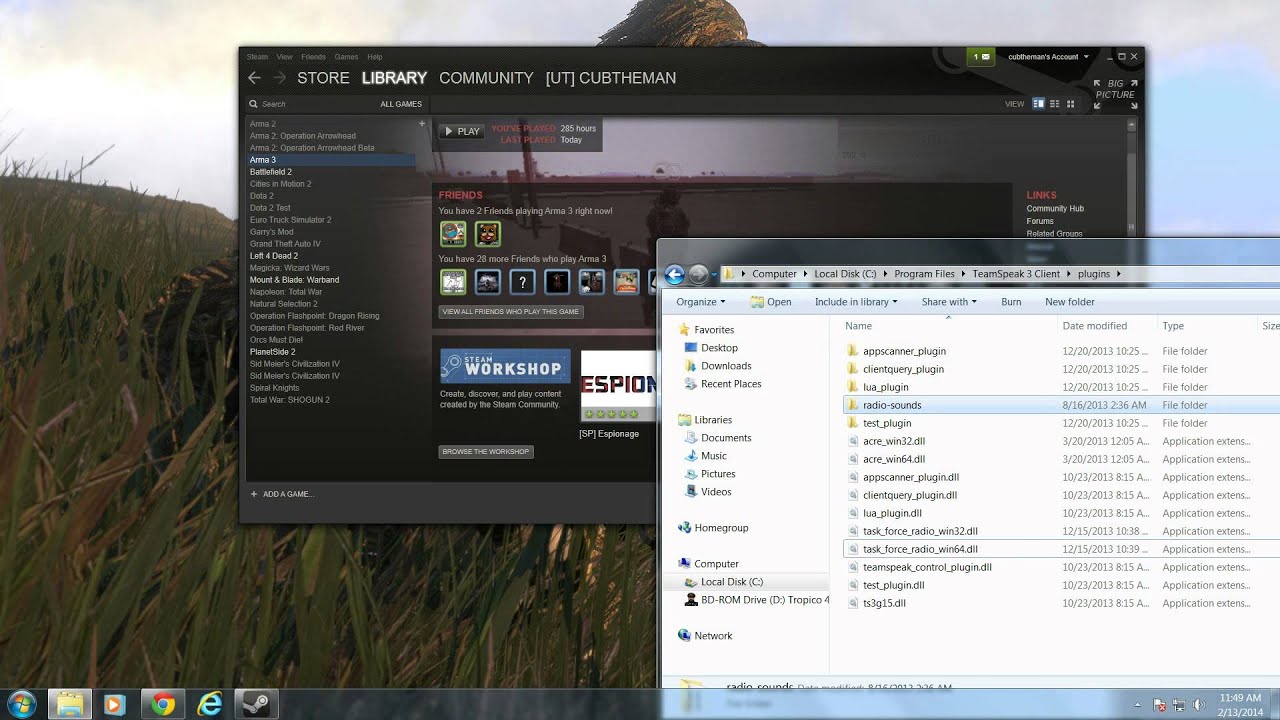The image size is (1280, 720).
Task: Select Battlefield 2 in Steam games list
Action: (x=271, y=172)
